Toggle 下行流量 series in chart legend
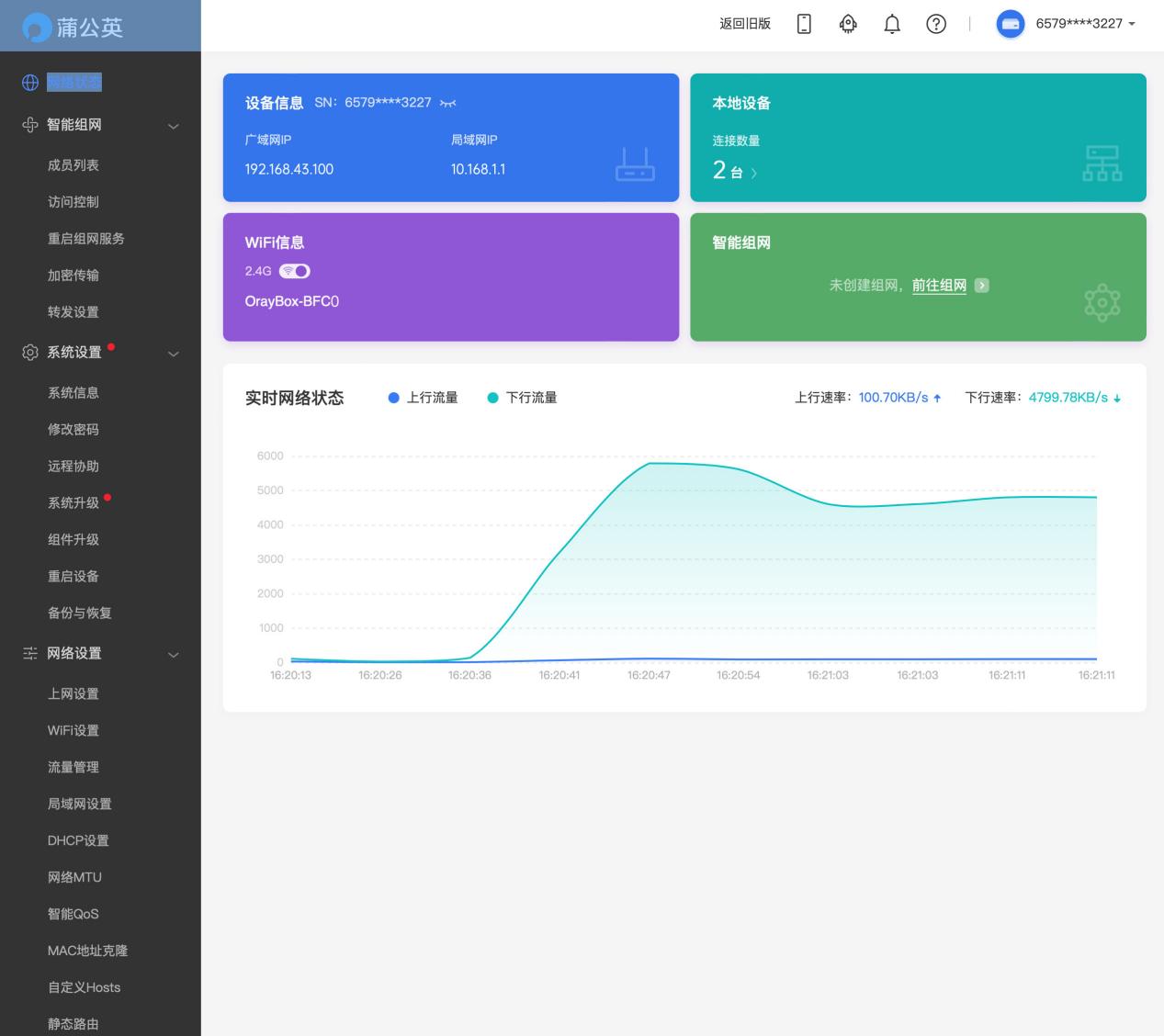 pos(522,398)
